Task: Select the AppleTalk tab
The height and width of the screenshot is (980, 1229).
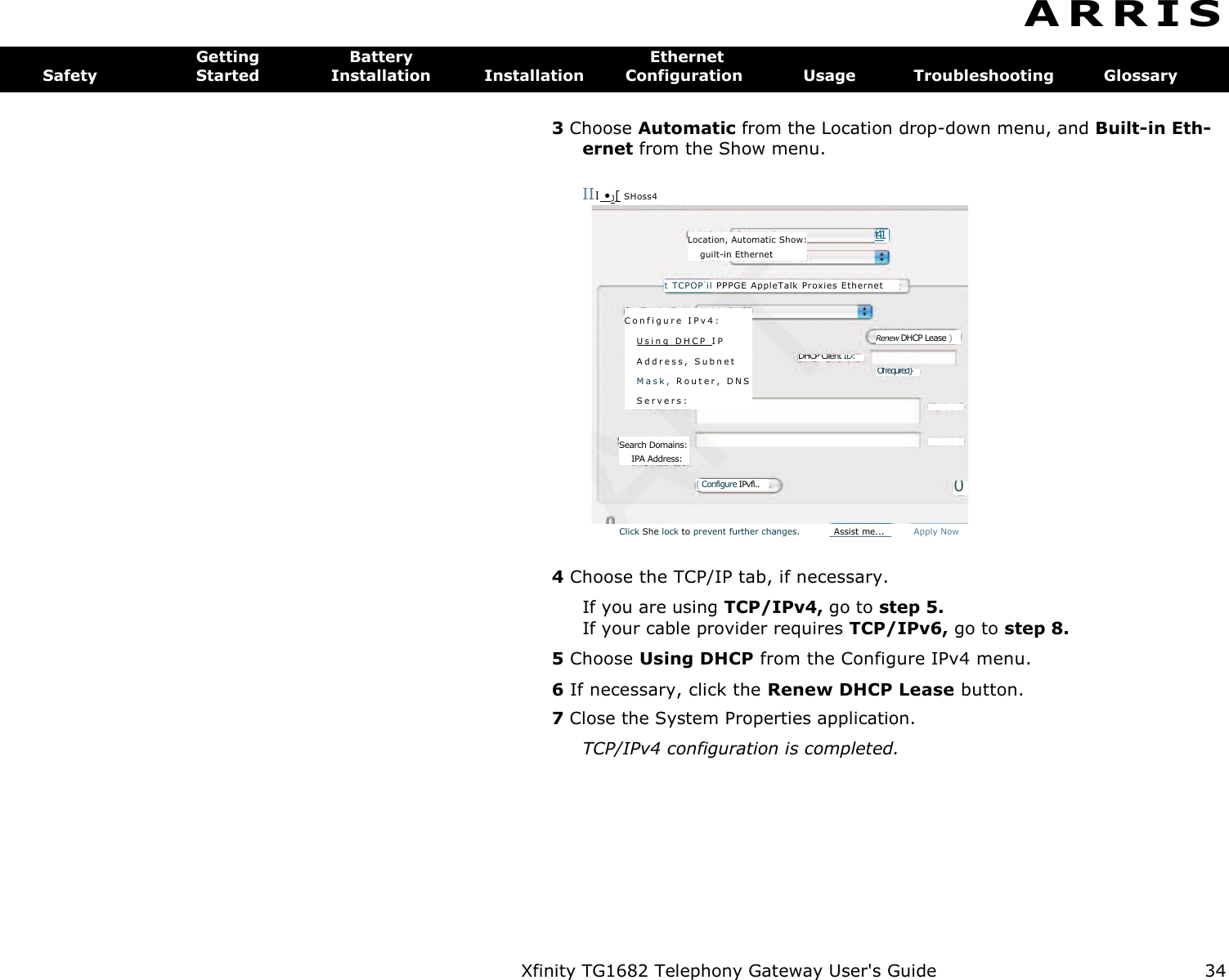Action: tap(774, 285)
